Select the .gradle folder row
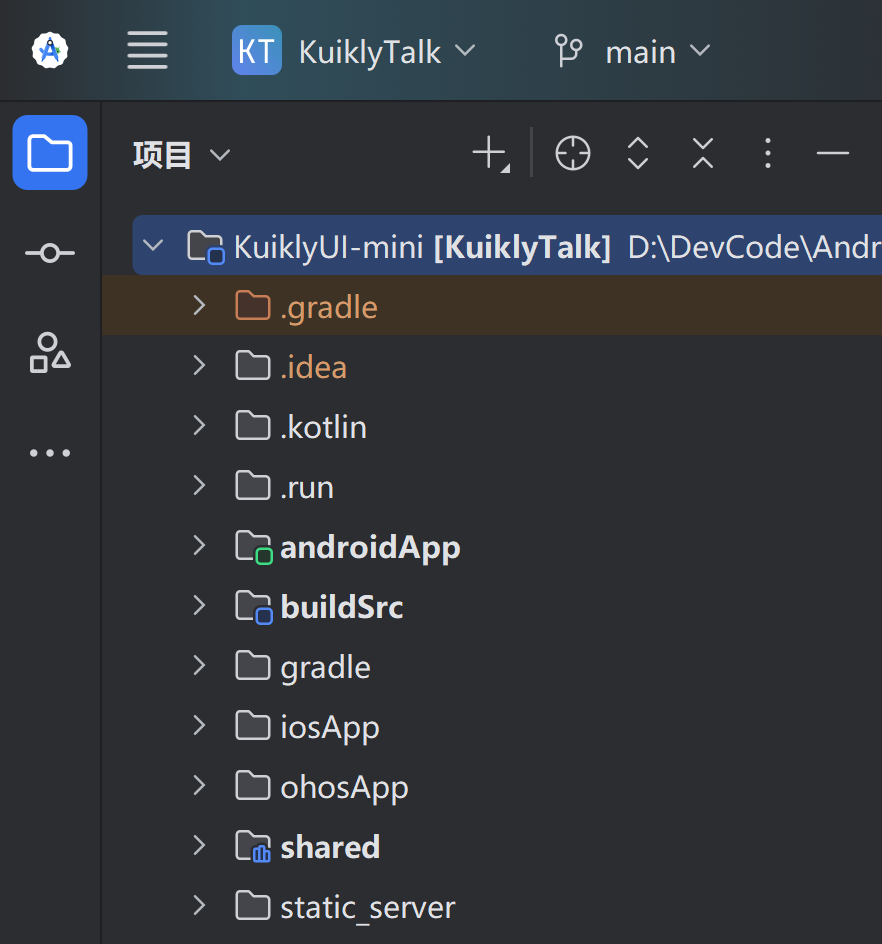Screen dimensions: 882x944 tap(492, 305)
